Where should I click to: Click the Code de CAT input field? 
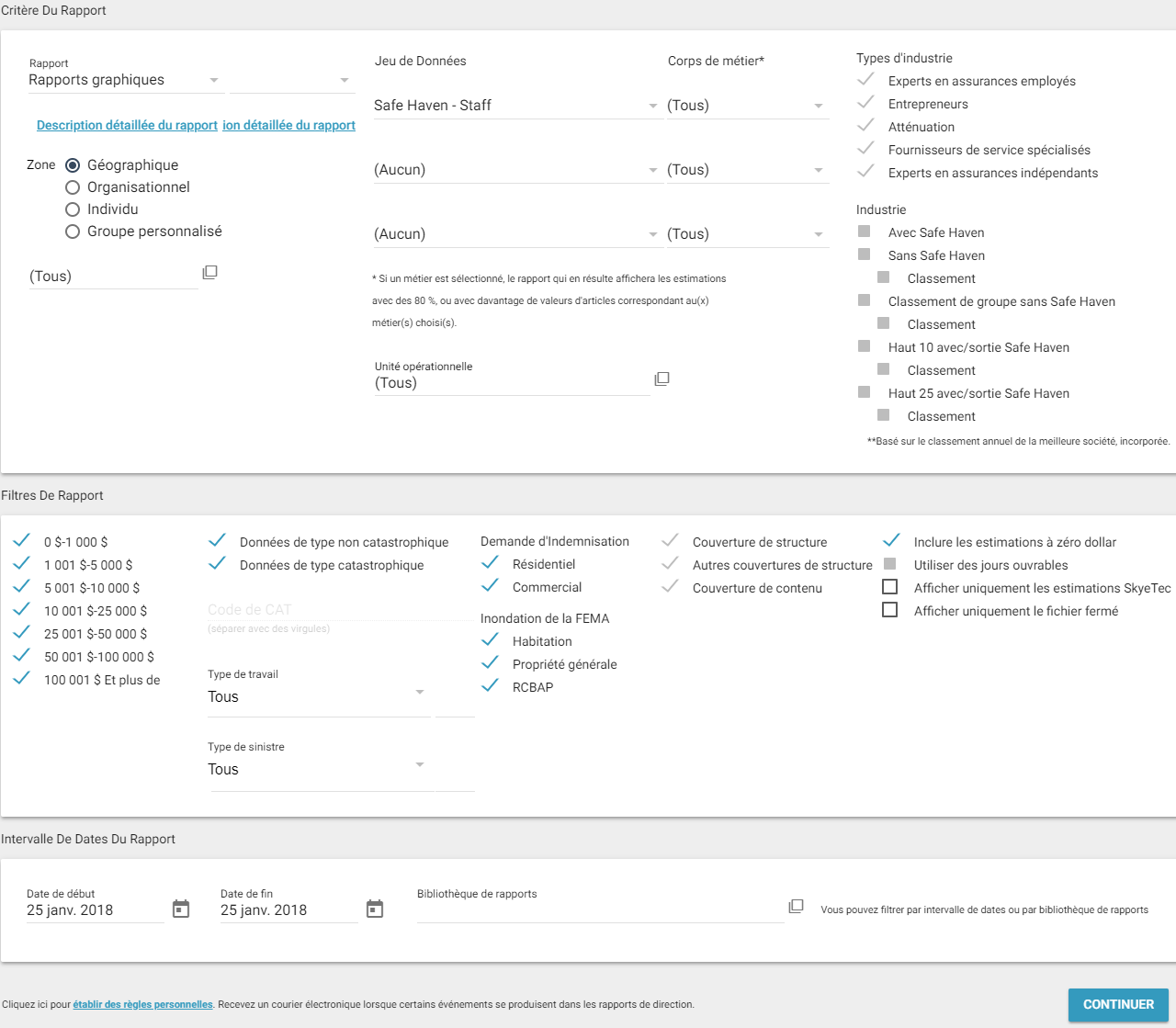pos(338,610)
